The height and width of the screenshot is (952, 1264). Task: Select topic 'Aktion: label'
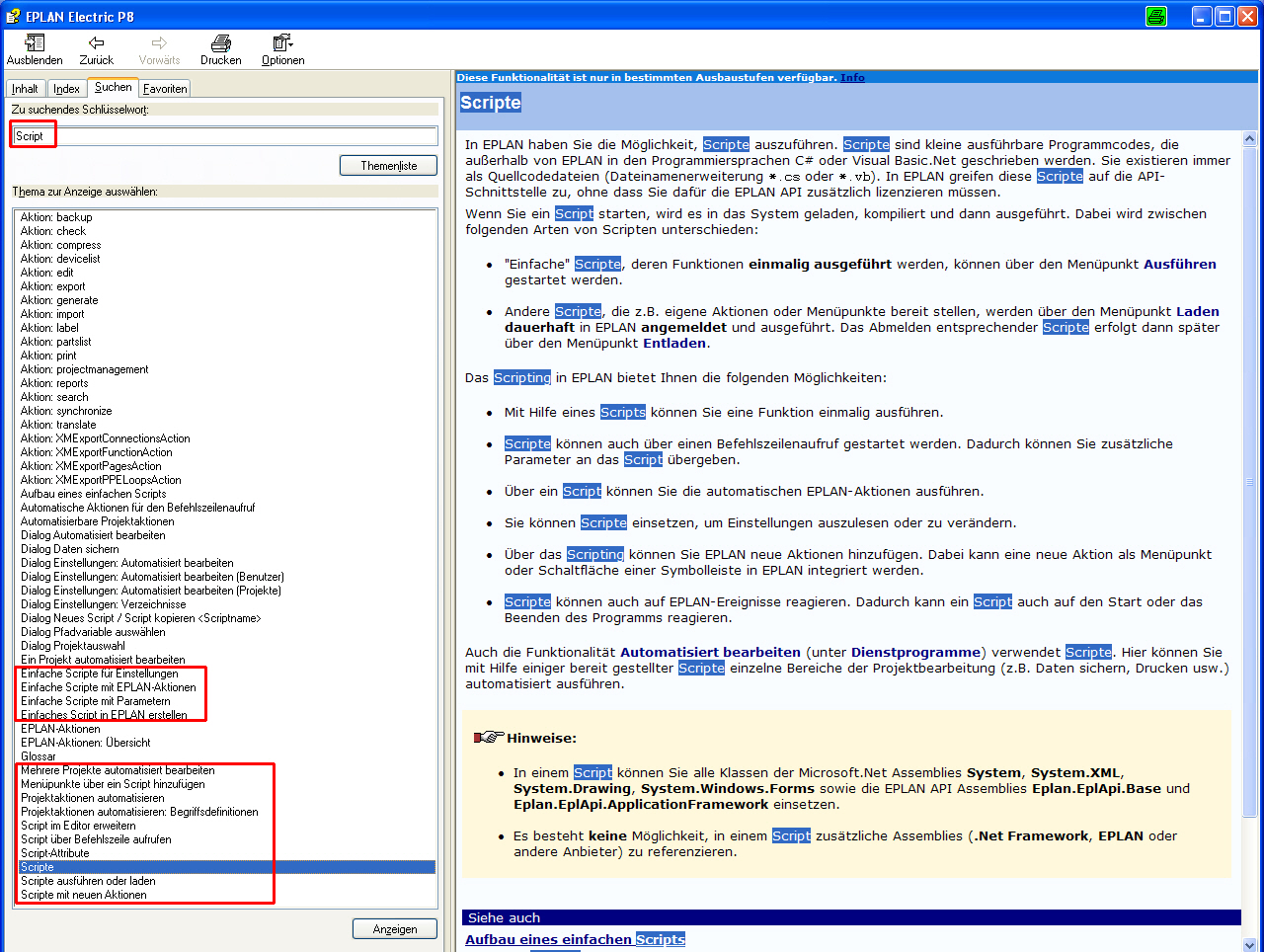pyautogui.click(x=49, y=328)
